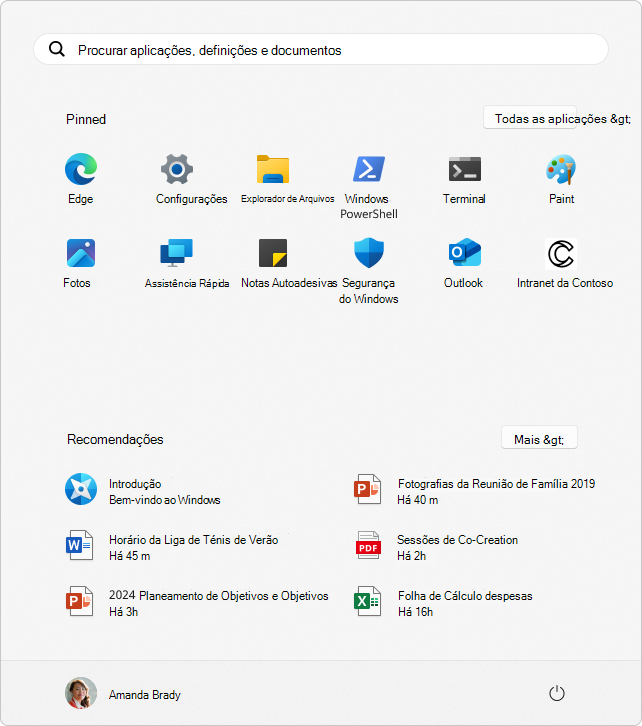This screenshot has width=642, height=726.
Task: Open the Intranet da Contoso icon
Action: point(561,254)
